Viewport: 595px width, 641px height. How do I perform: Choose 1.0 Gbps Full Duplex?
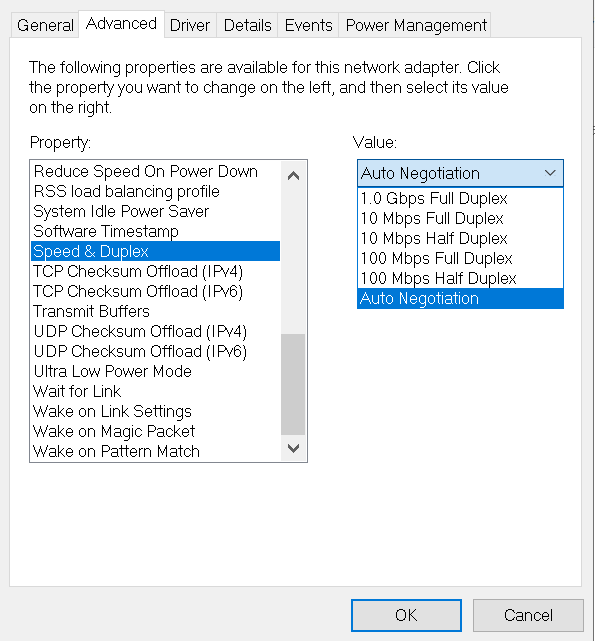[x=460, y=198]
